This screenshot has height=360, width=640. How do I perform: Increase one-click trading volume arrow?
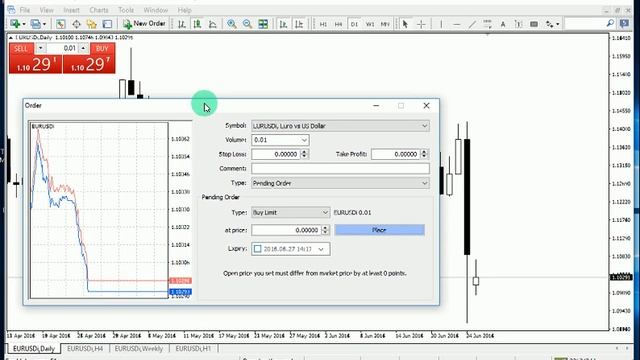pos(83,48)
